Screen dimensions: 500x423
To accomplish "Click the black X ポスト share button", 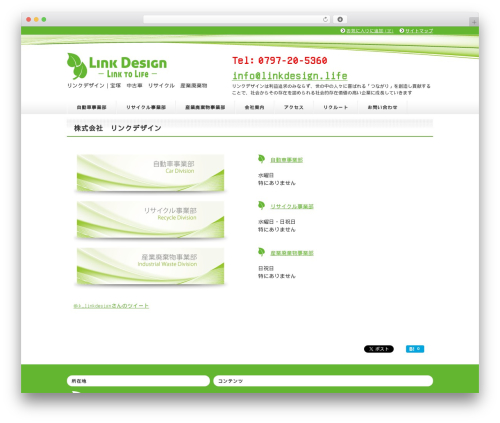I will point(379,349).
